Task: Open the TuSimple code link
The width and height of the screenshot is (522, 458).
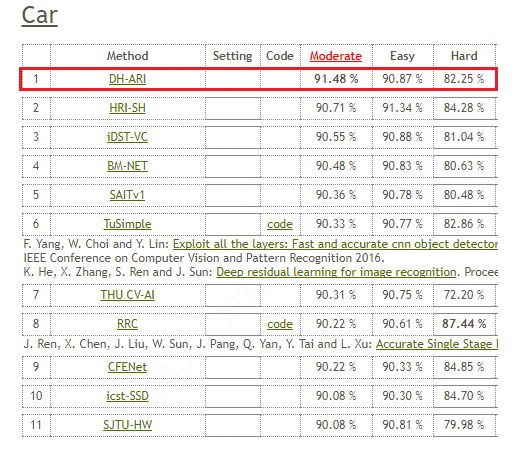Action: click(280, 224)
